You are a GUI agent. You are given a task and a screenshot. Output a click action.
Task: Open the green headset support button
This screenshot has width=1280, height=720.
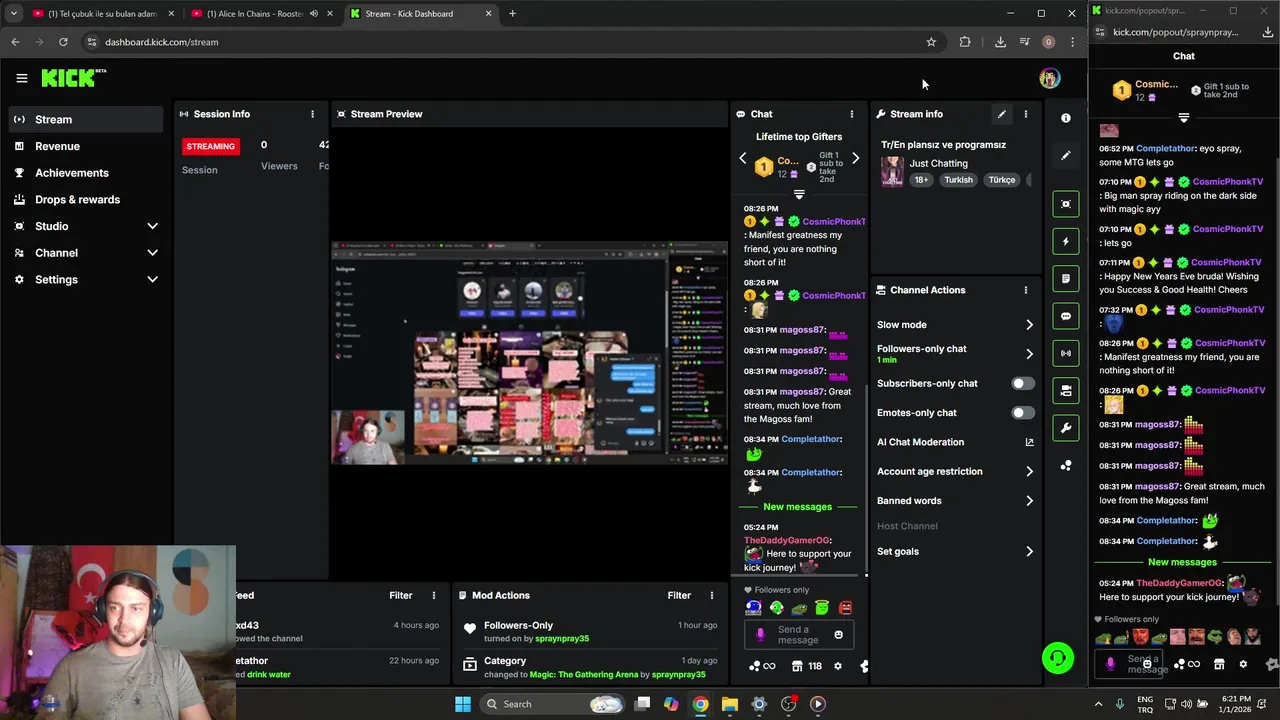pyautogui.click(x=1058, y=658)
